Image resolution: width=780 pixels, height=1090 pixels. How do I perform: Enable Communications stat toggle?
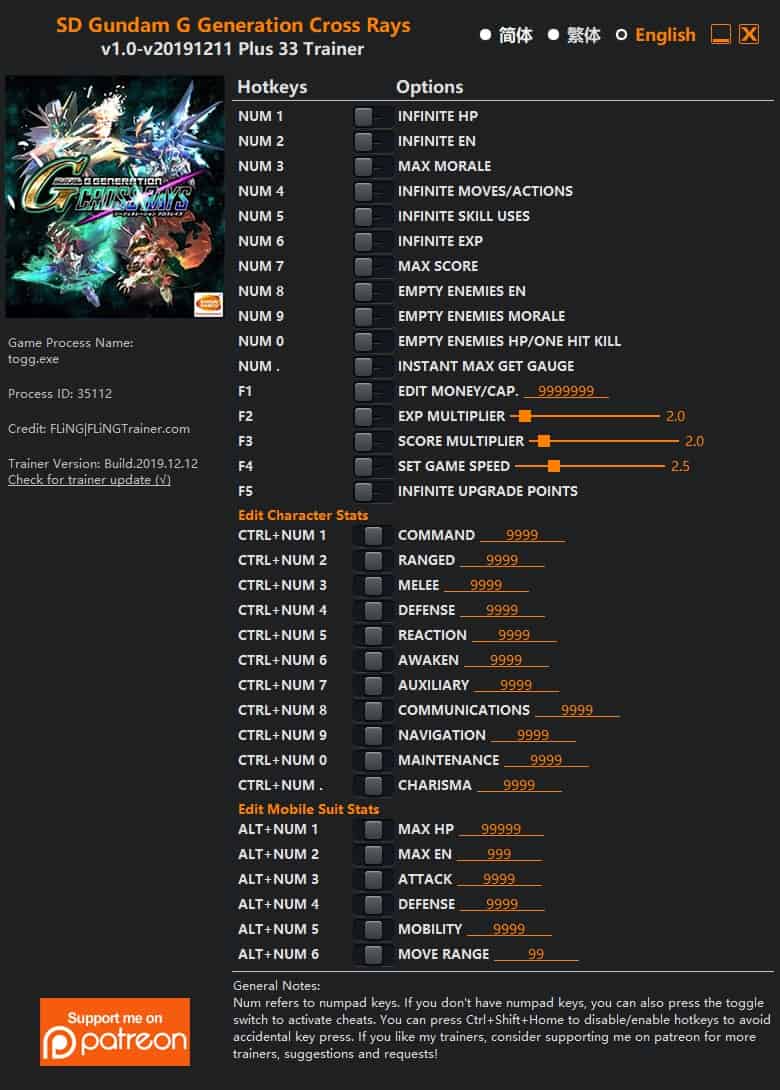click(373, 710)
